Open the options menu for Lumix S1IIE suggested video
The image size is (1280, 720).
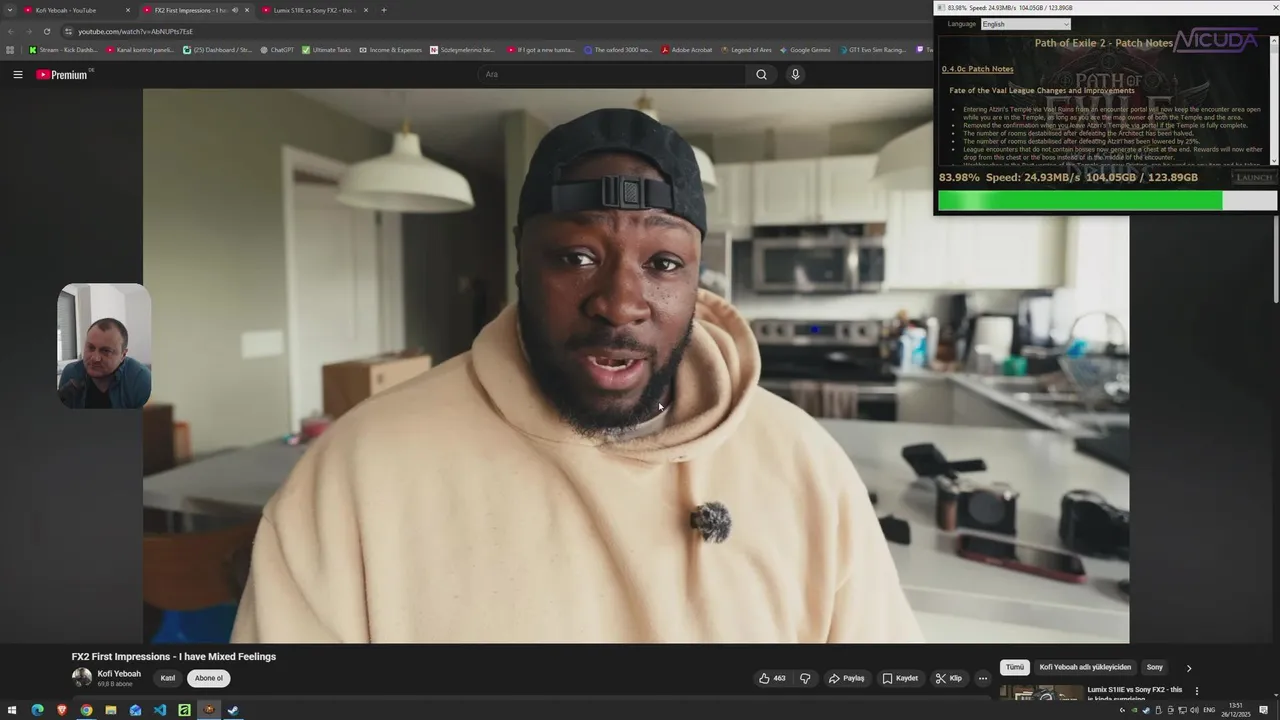[1196, 691]
